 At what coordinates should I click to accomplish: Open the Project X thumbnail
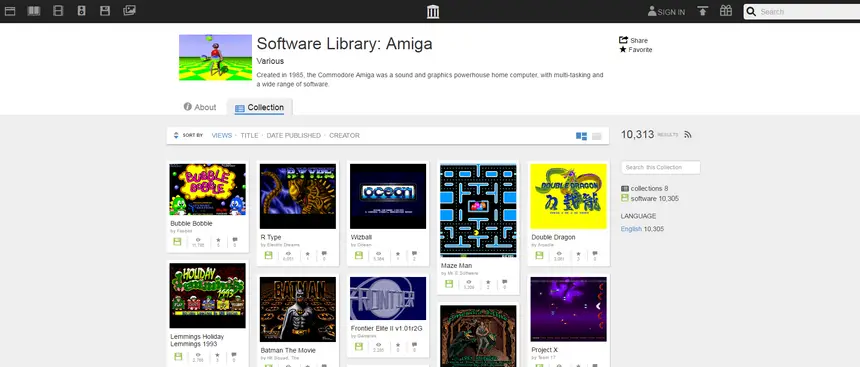[568, 309]
